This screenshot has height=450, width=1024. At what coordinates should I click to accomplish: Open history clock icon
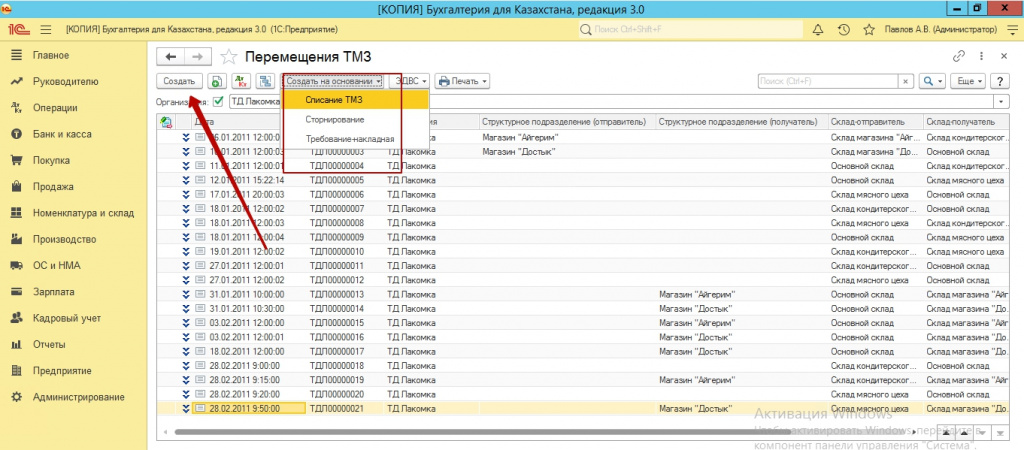click(x=843, y=29)
